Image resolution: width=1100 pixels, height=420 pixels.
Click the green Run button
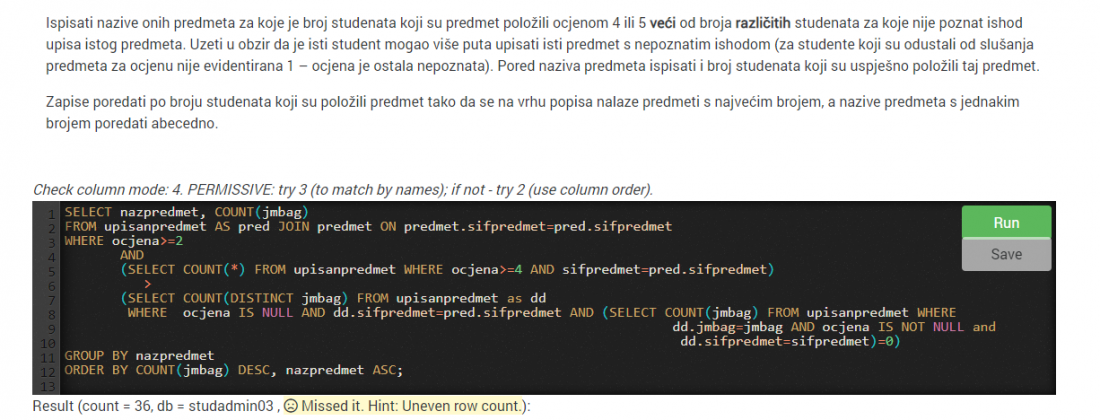click(x=1006, y=223)
